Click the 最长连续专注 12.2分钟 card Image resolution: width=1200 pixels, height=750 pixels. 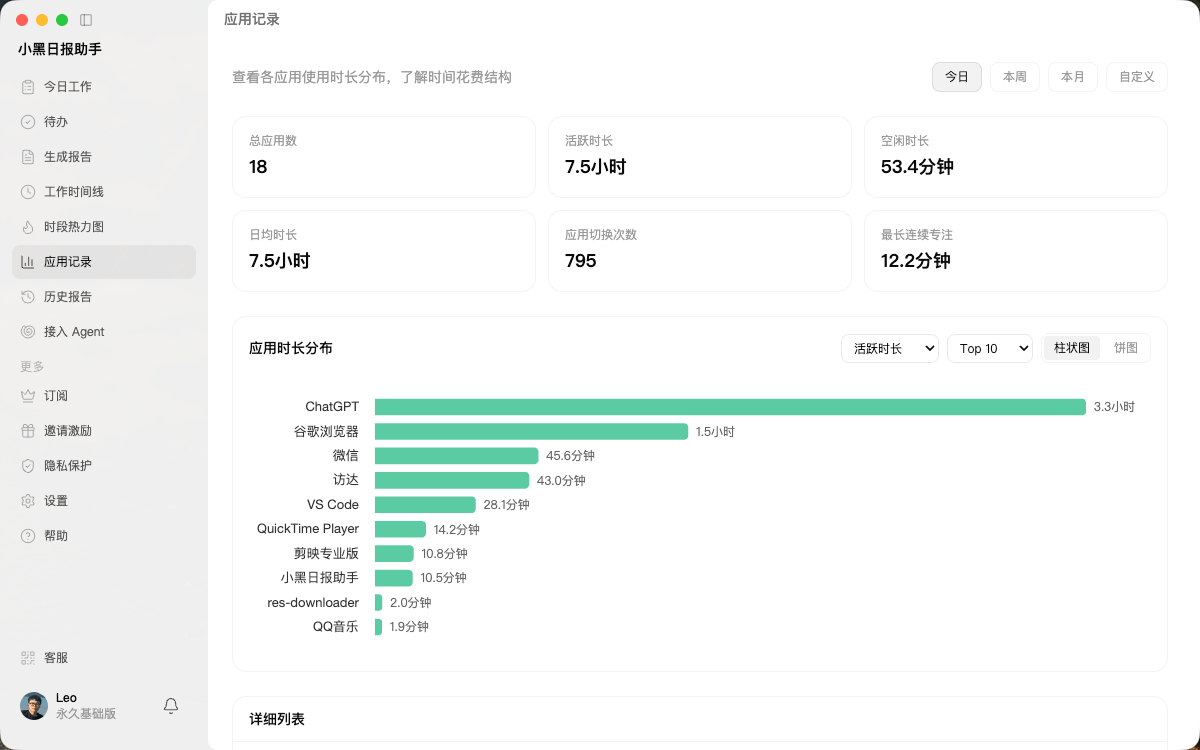click(1016, 251)
